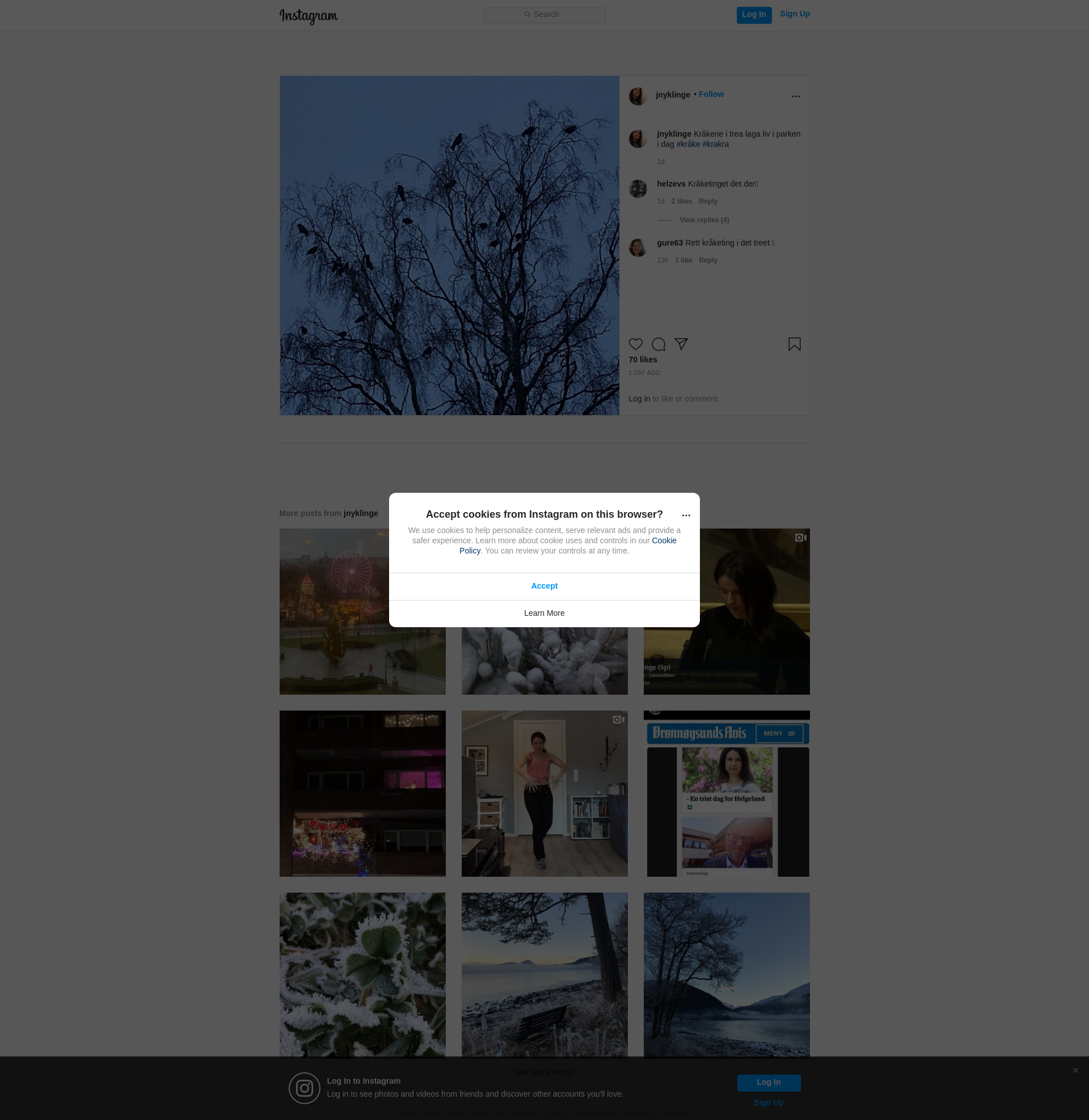Reply to gure63 comment

pos(707,260)
